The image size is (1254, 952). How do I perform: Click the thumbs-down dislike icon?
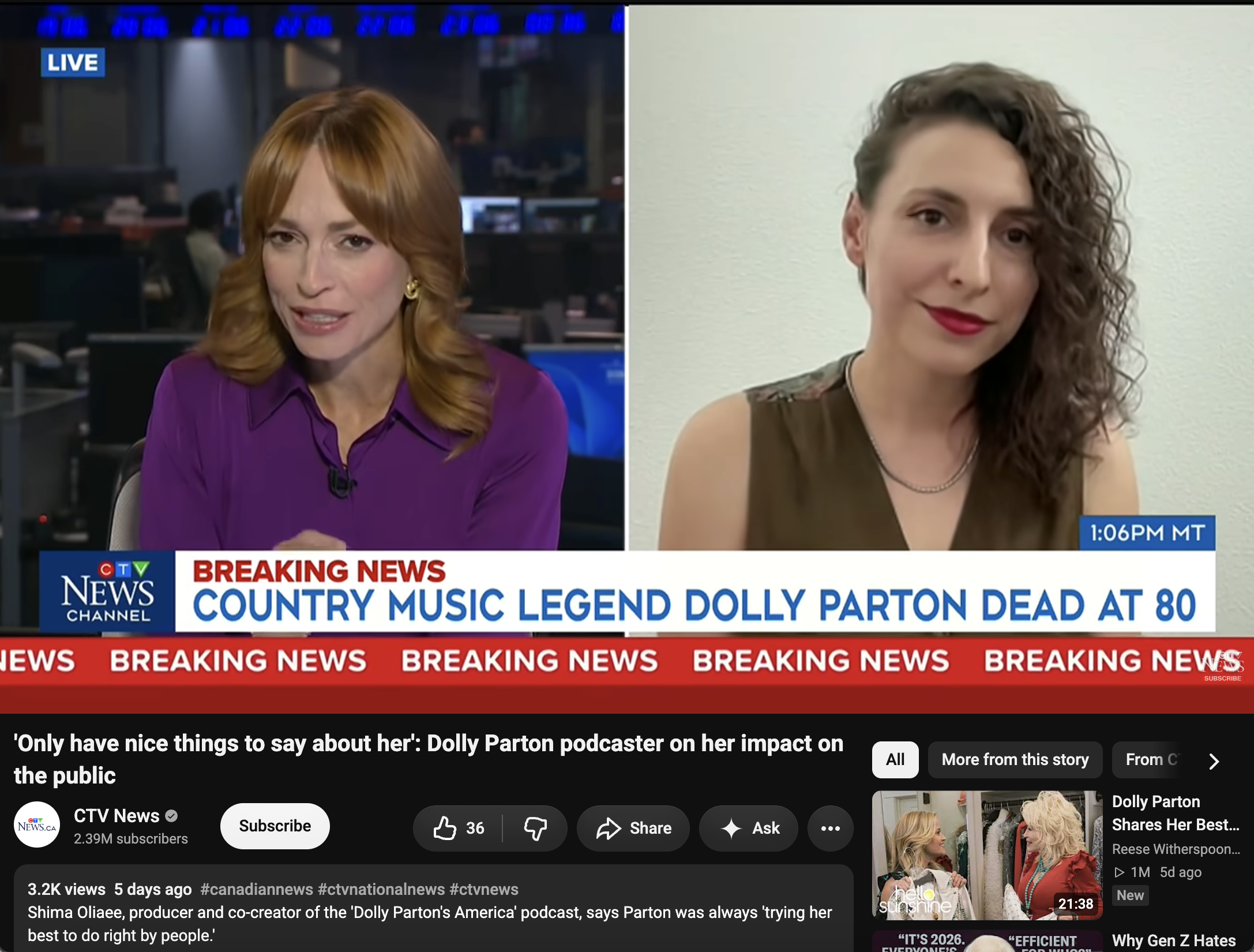point(535,828)
